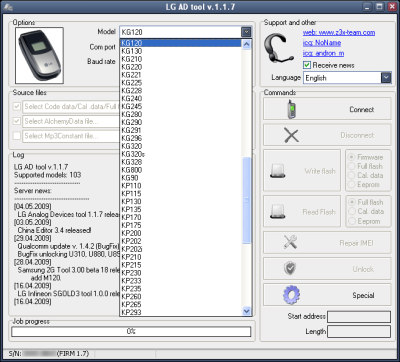Click the Special button label
Image resolution: width=400 pixels, height=362 pixels.
tap(363, 295)
